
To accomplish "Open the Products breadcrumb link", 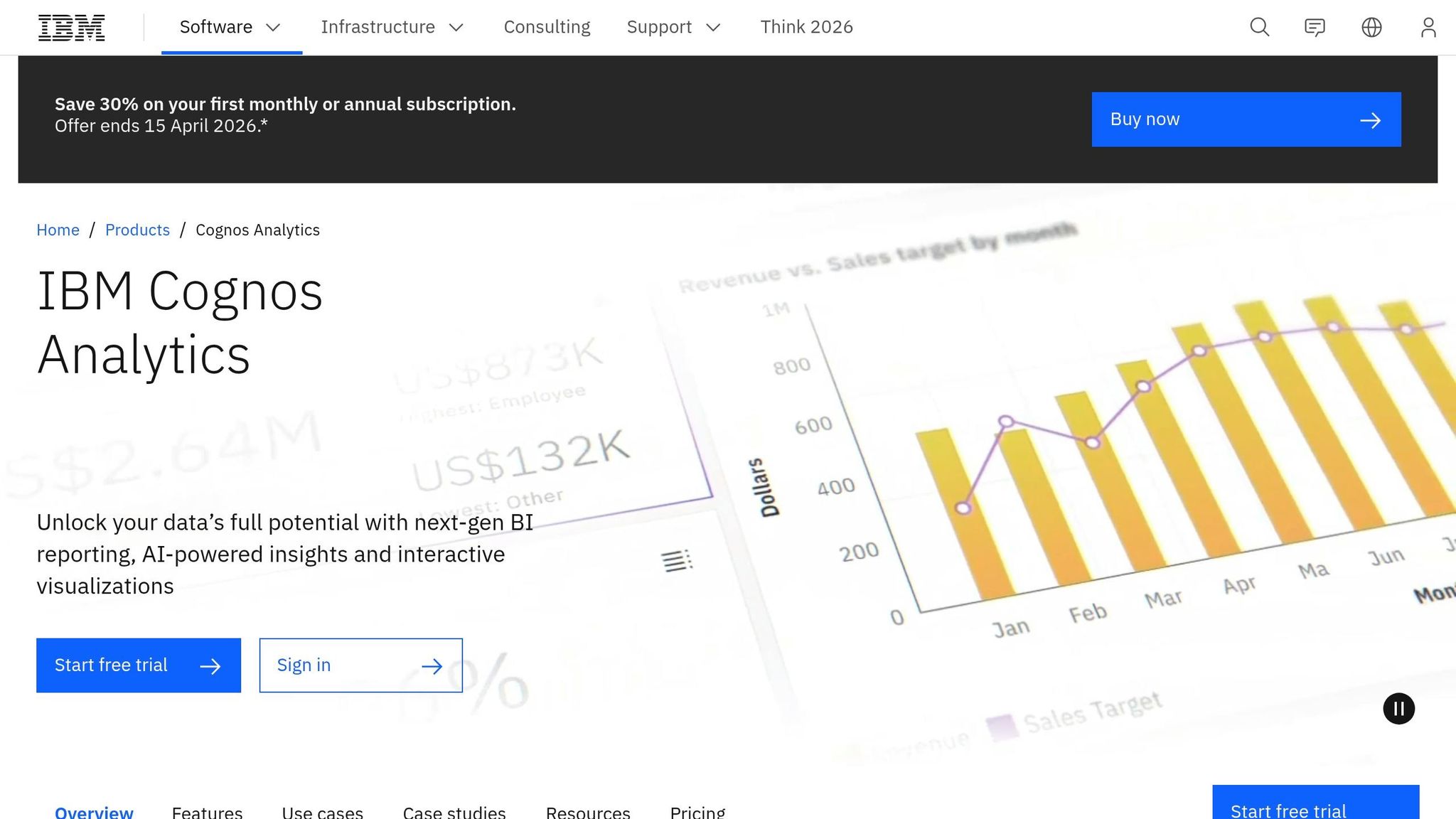I will coord(137,230).
